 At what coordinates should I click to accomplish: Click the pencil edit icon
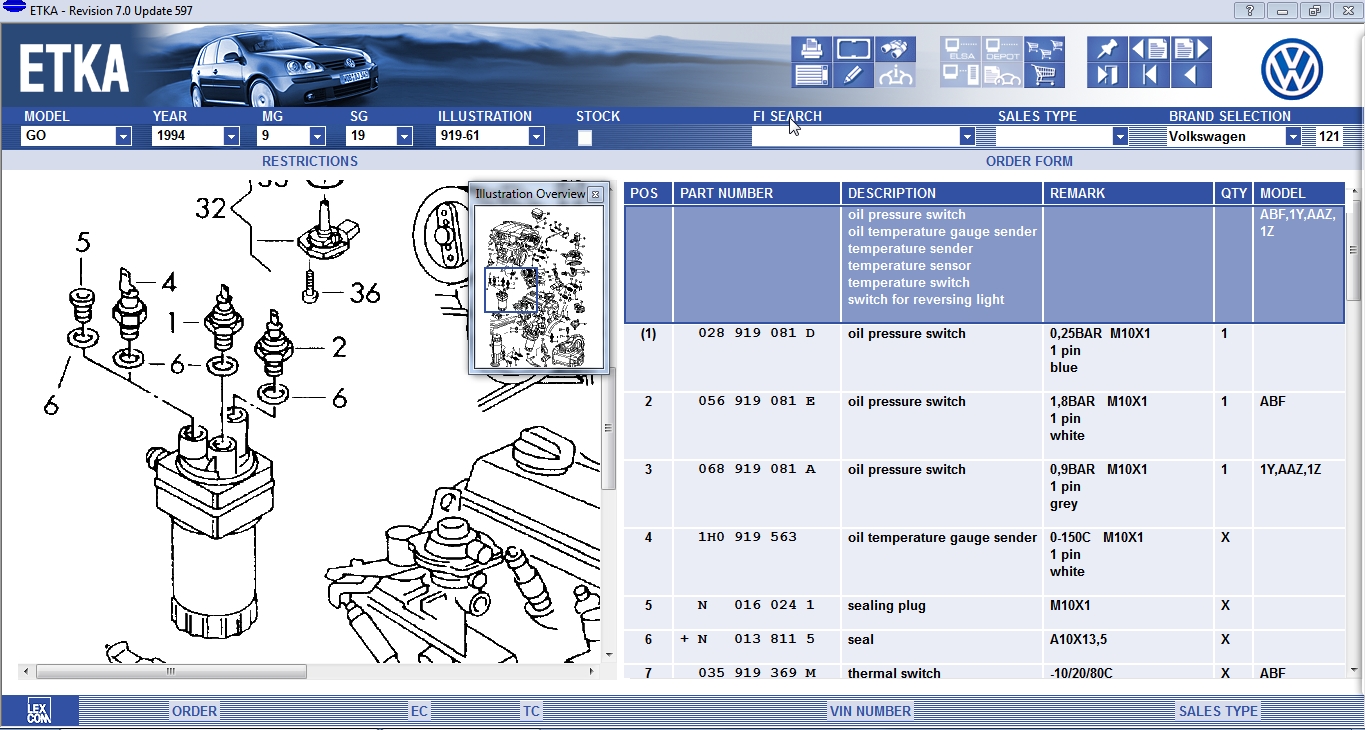coord(853,75)
